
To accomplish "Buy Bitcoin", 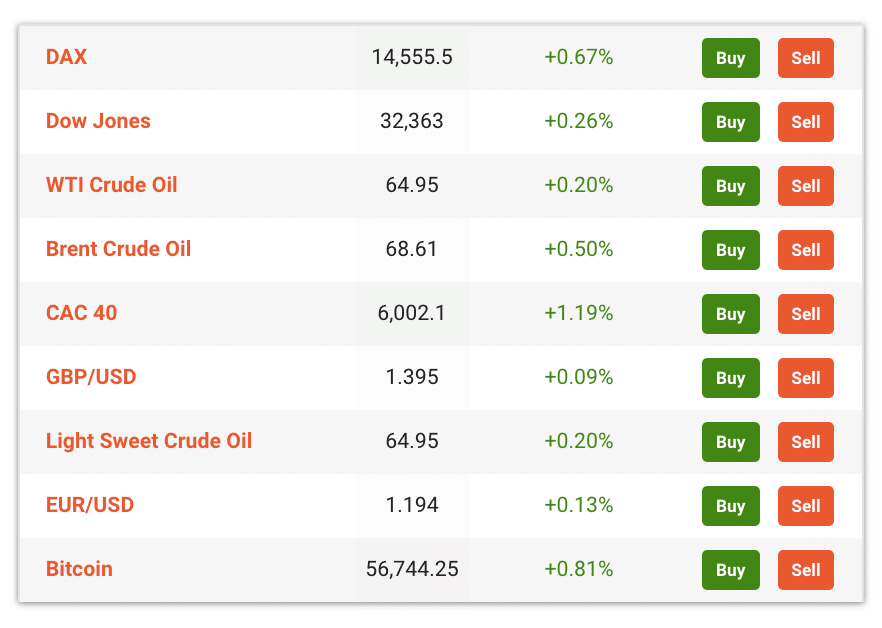I will [730, 570].
